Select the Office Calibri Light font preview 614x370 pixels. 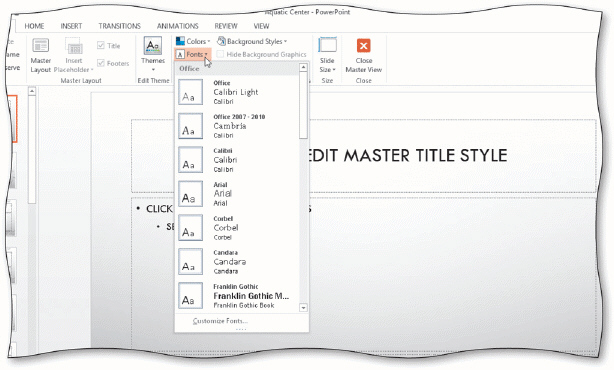pyautogui.click(x=191, y=92)
